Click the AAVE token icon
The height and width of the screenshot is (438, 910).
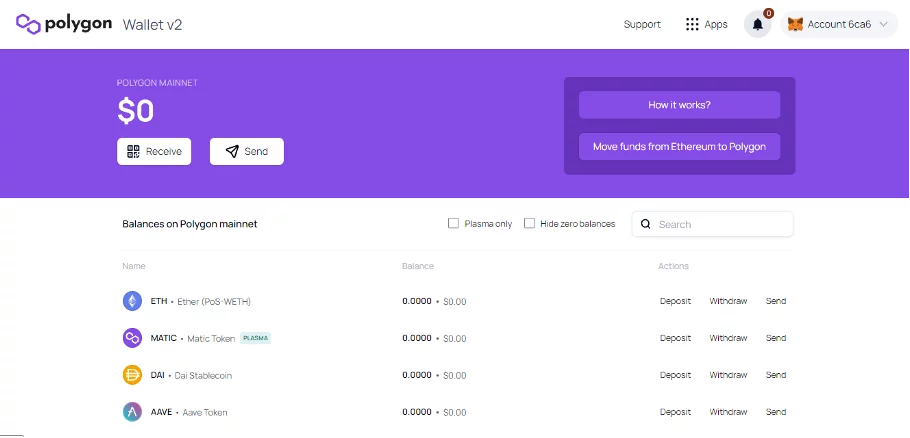[132, 412]
